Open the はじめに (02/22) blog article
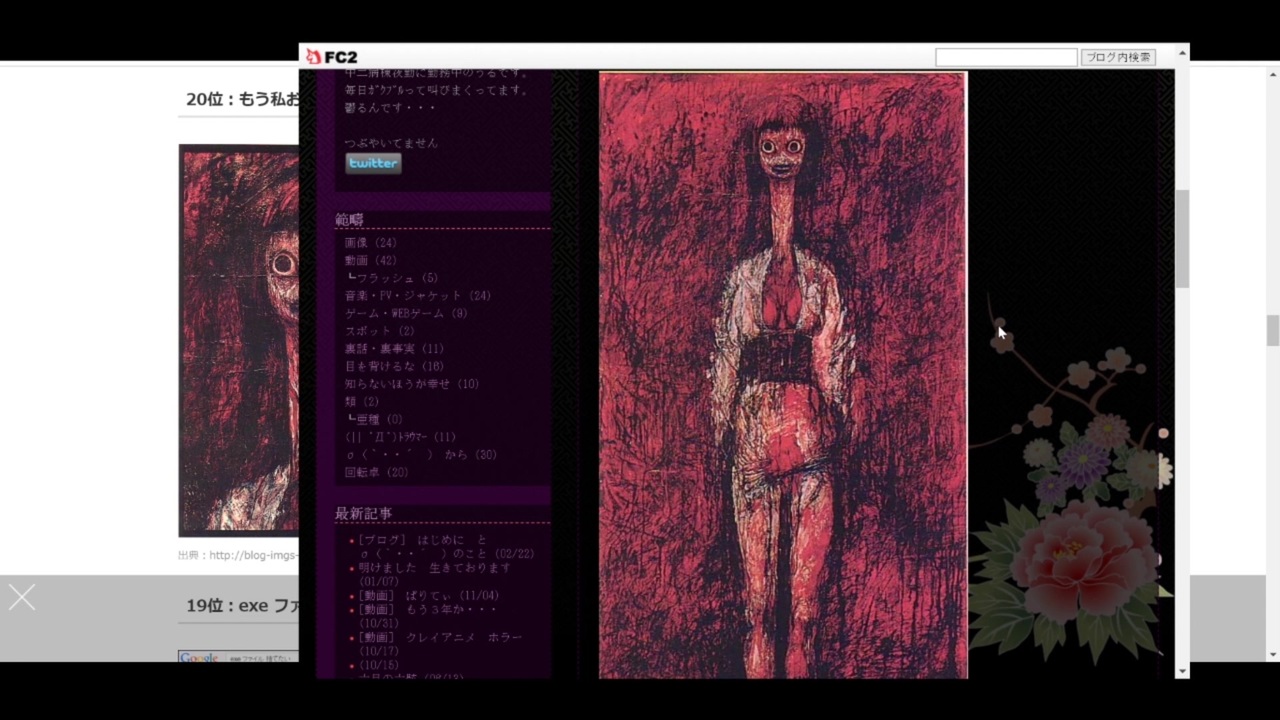 click(x=446, y=546)
